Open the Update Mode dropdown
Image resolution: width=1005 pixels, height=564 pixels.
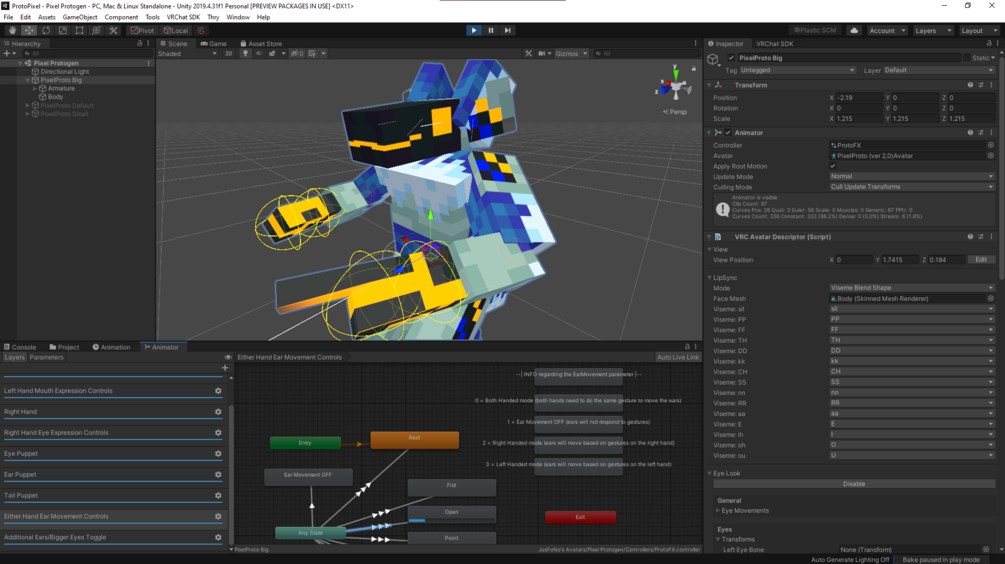pos(911,176)
